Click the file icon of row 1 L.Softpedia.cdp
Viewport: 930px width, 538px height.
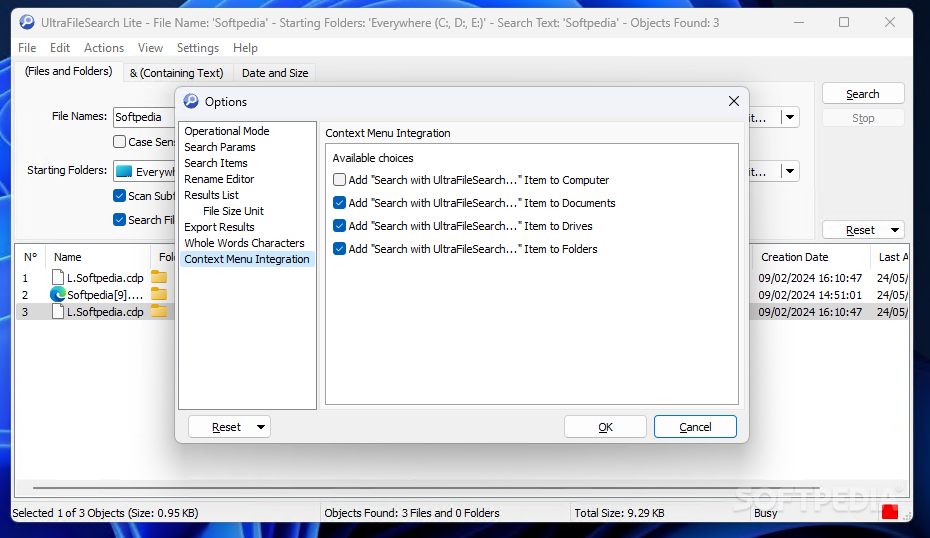click(58, 277)
